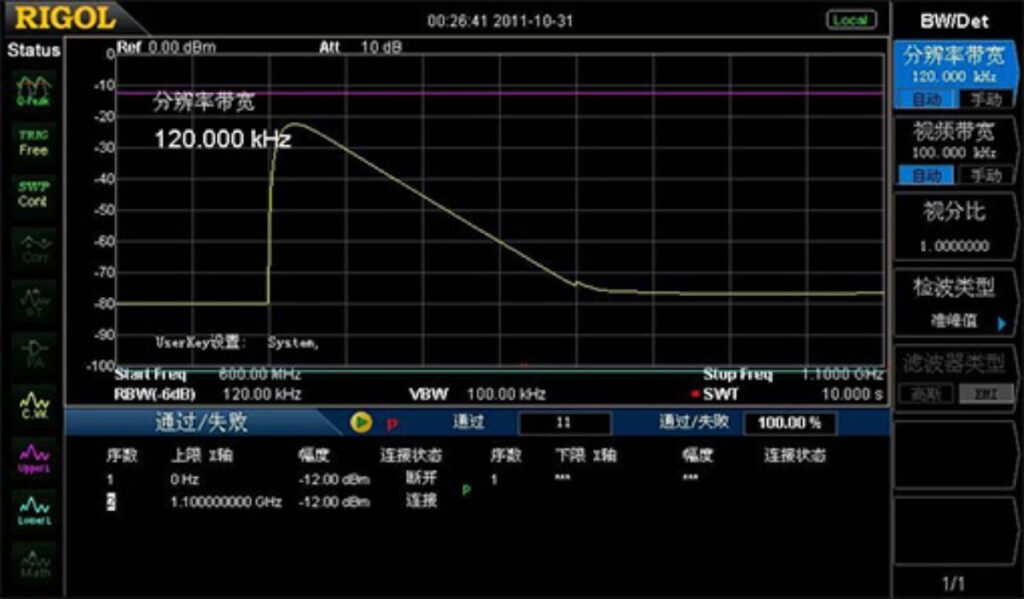Click the dimmed Math trace icon
The height and width of the screenshot is (599, 1024).
[x=33, y=562]
